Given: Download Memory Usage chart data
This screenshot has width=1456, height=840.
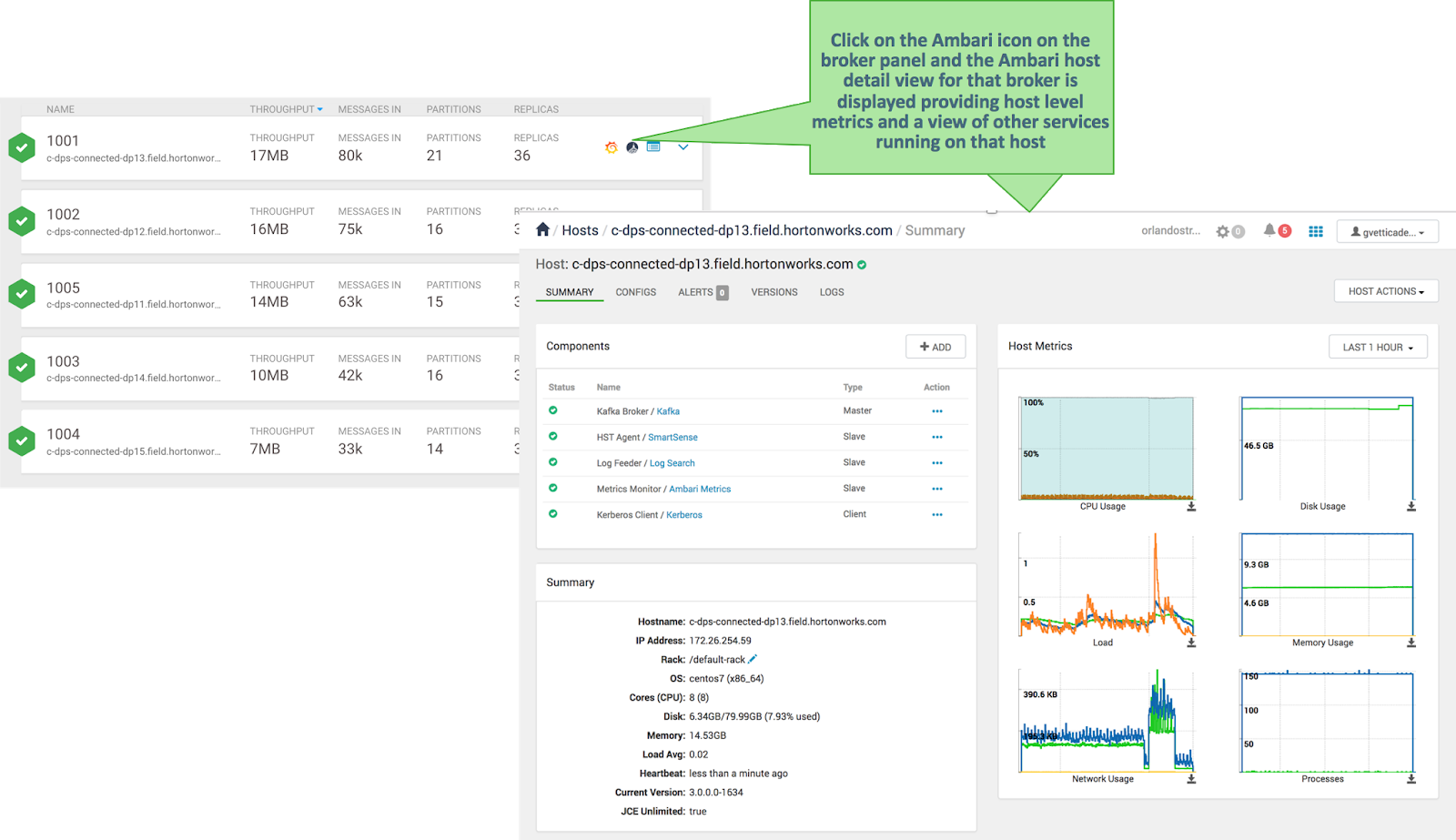Looking at the screenshot, I should [x=1411, y=643].
